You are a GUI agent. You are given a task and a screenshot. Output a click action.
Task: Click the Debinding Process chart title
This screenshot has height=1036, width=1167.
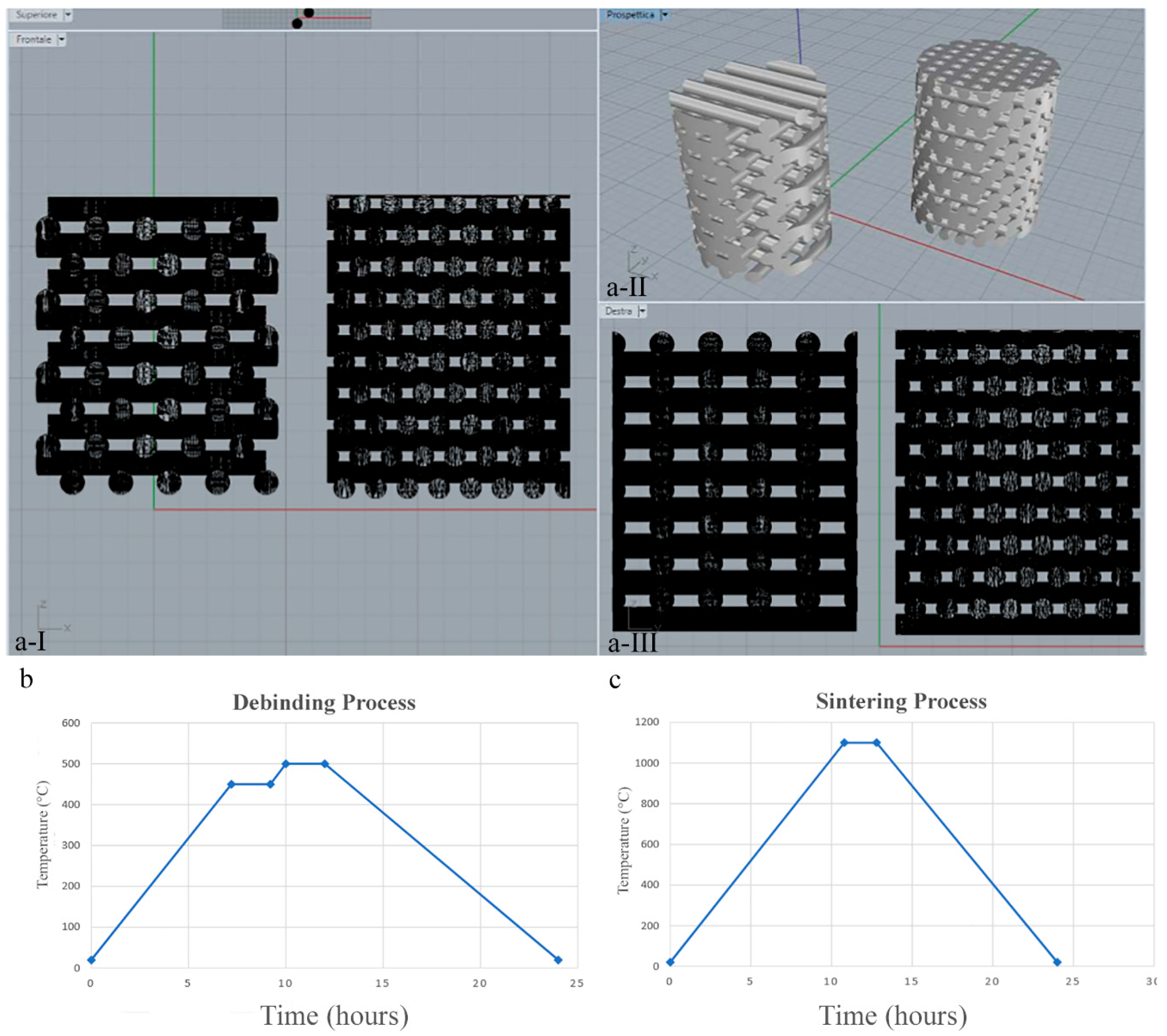pos(324,702)
